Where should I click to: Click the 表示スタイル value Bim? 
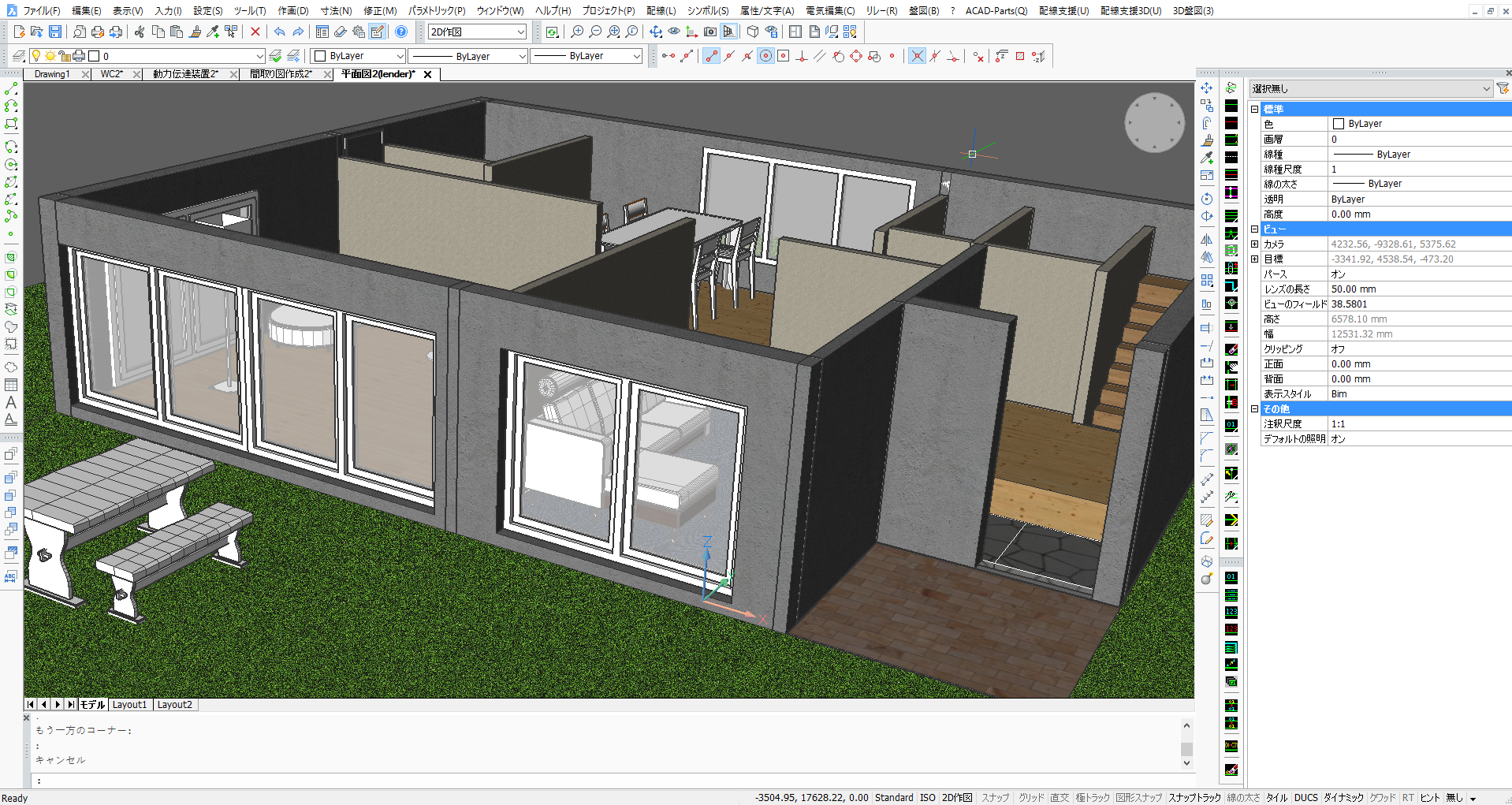click(1339, 394)
